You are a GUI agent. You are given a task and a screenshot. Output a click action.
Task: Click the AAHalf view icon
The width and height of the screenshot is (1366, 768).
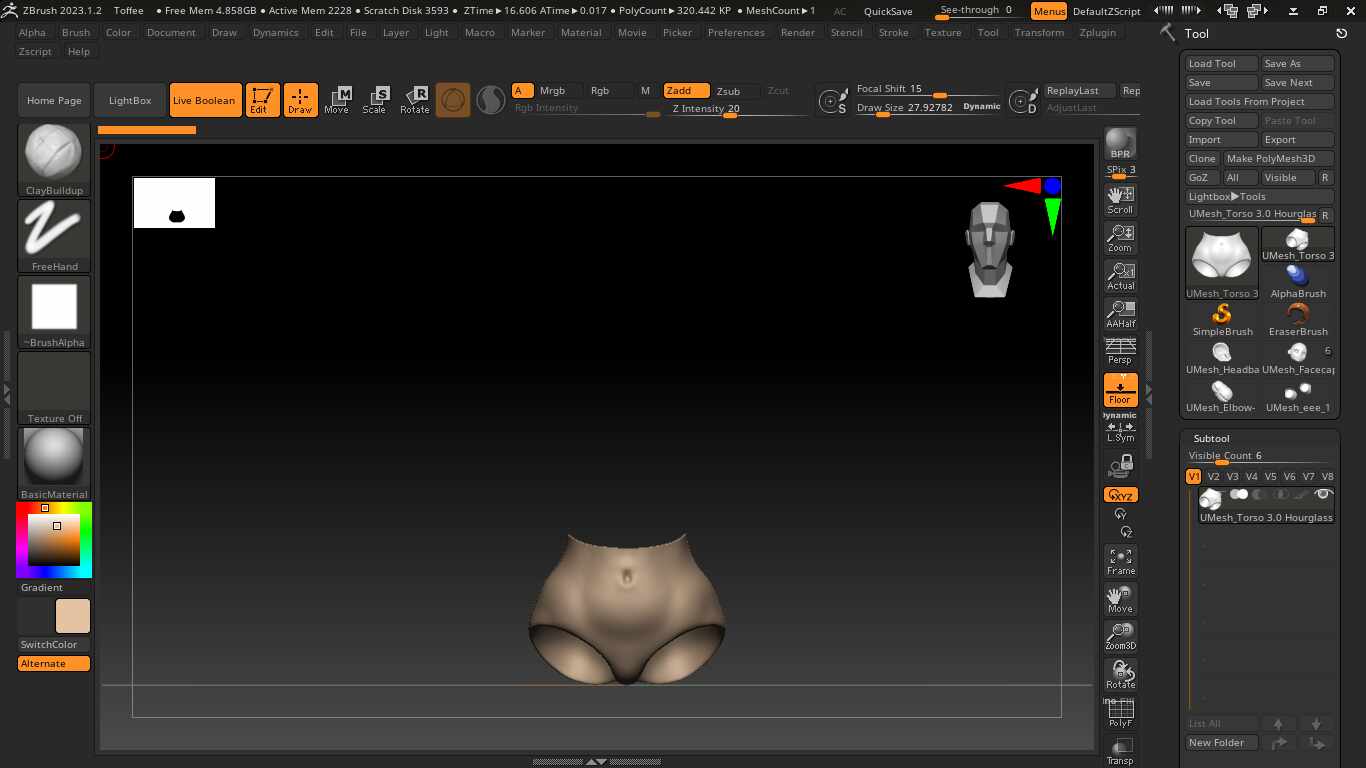[x=1120, y=313]
